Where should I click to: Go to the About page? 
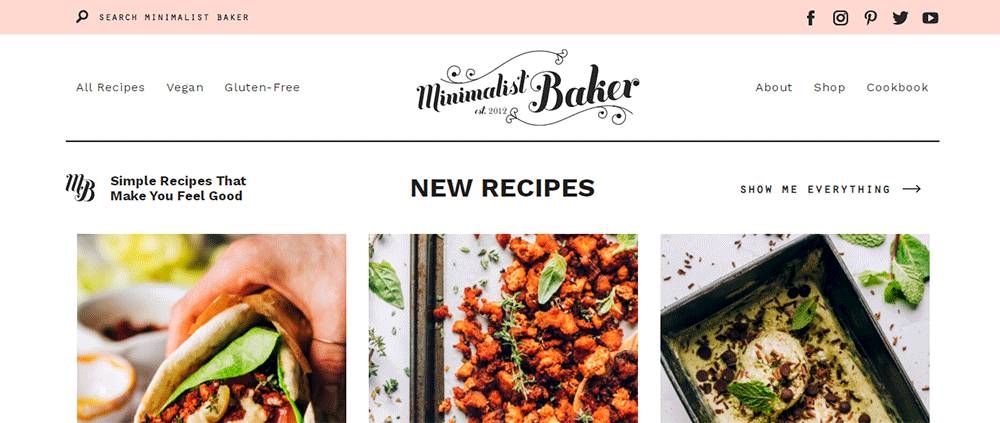pos(774,87)
